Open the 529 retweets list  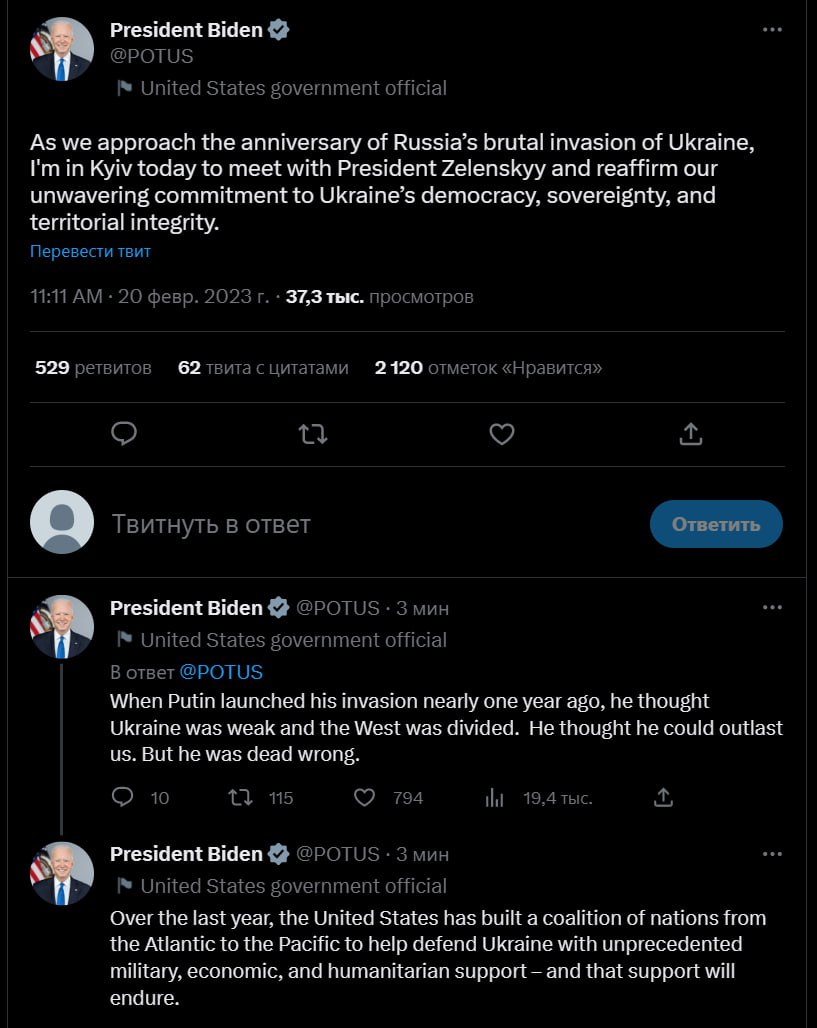(93, 367)
